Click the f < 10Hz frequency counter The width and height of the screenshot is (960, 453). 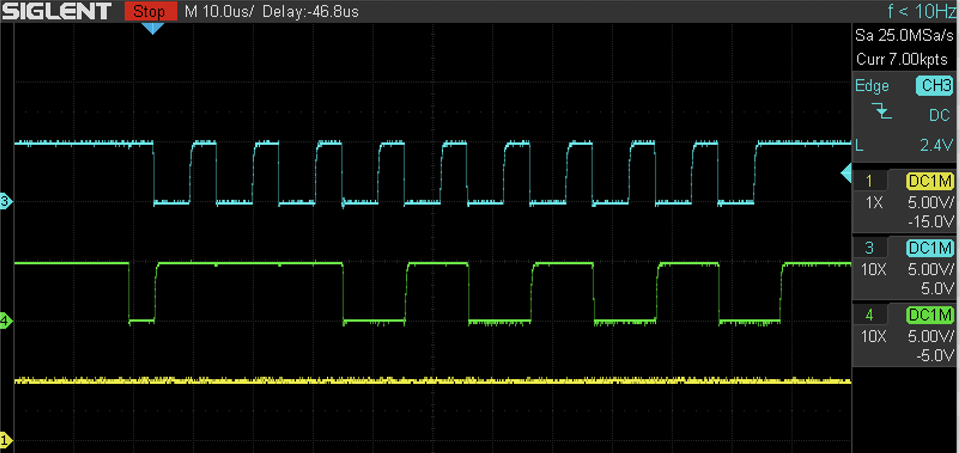tap(921, 12)
